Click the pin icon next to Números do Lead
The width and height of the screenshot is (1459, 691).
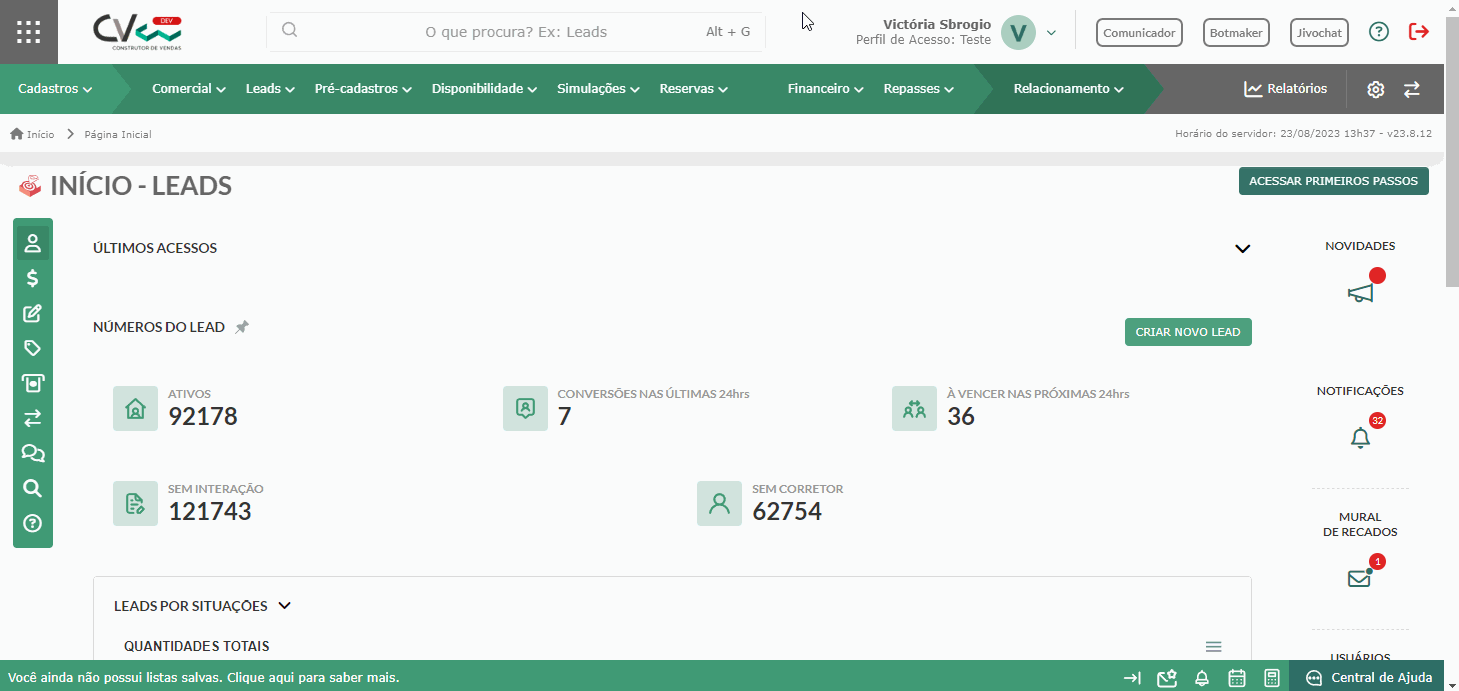click(x=242, y=327)
